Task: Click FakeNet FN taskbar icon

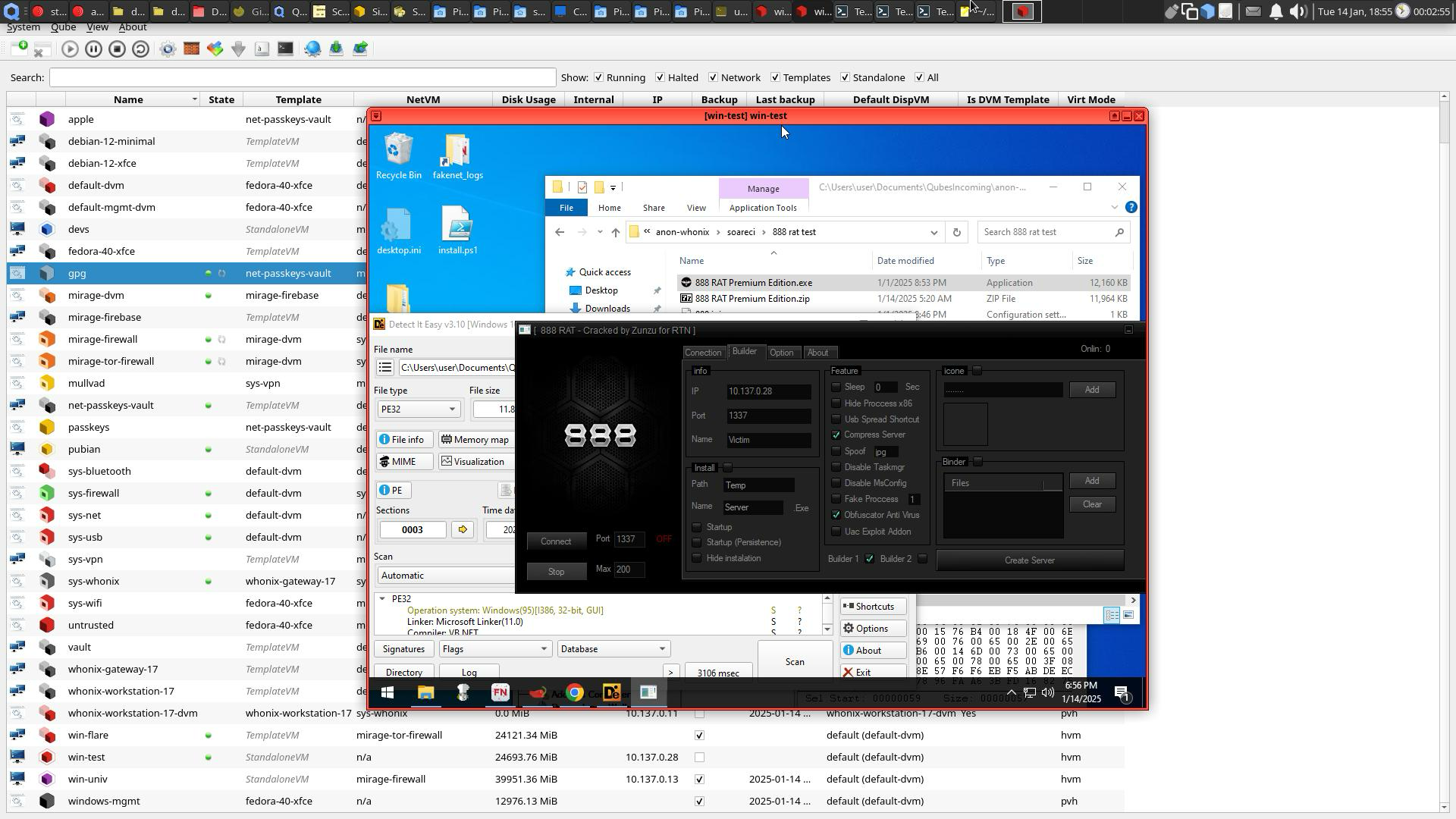Action: click(x=500, y=692)
